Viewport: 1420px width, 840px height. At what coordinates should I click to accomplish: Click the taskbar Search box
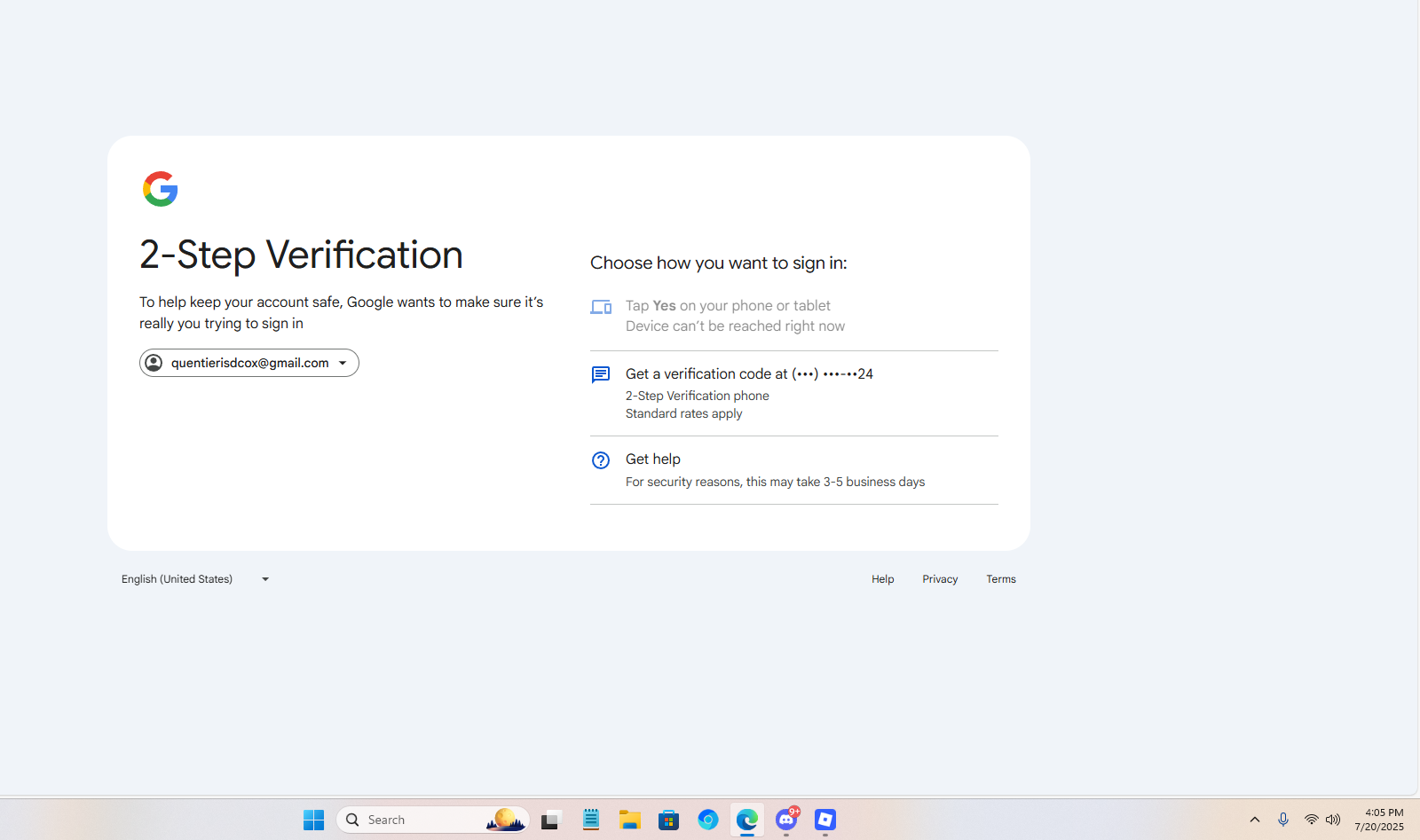433,820
